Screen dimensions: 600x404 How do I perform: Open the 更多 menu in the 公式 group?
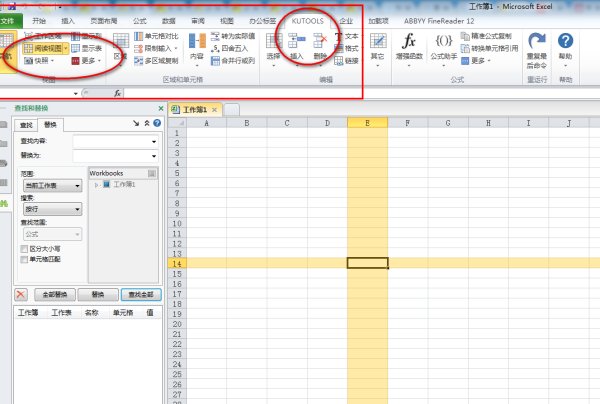pos(476,60)
